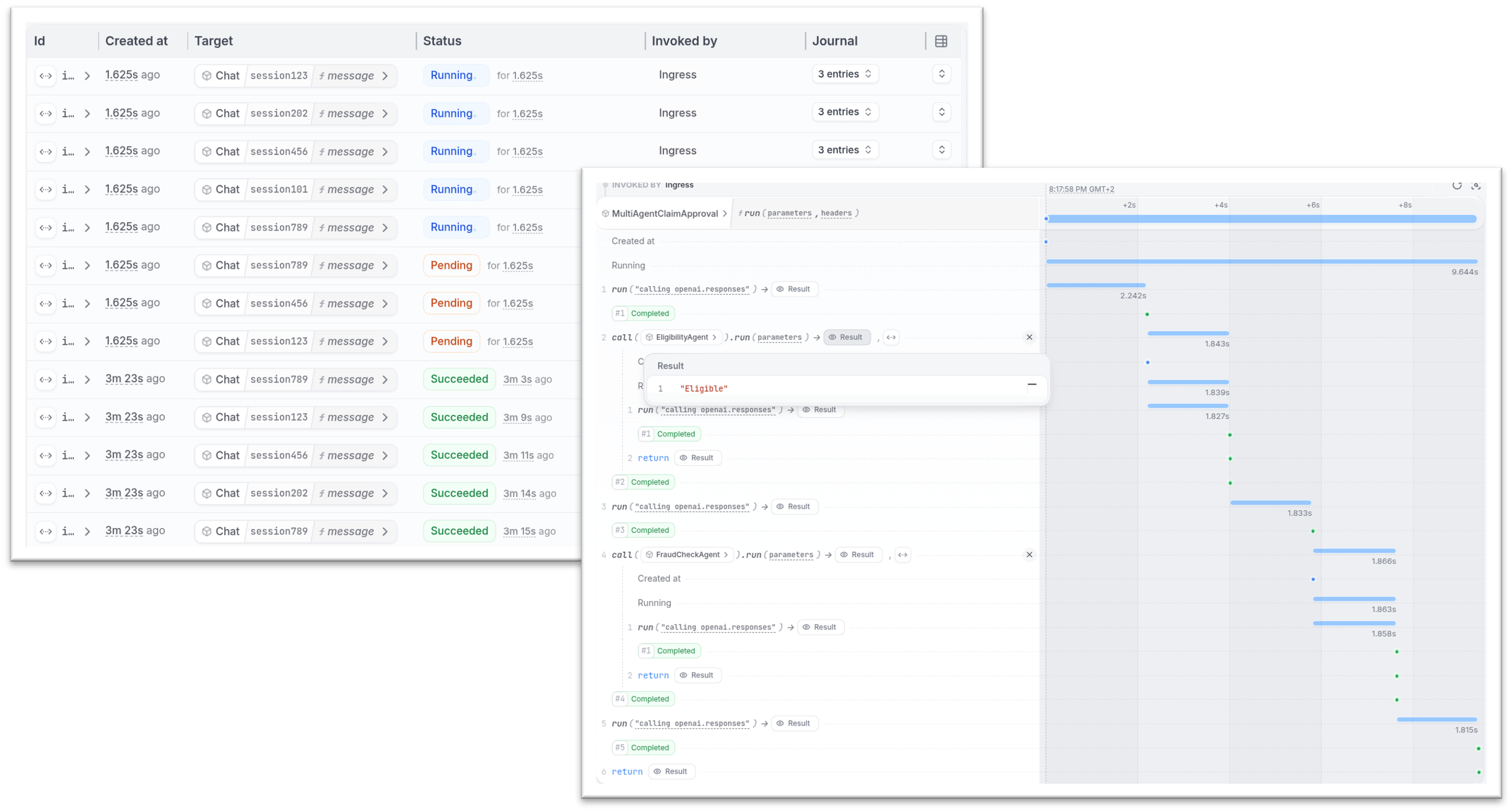This screenshot has height=812, width=1512.
Task: Click the invocation link icon beside the EligibilityAgent result
Action: click(x=891, y=338)
